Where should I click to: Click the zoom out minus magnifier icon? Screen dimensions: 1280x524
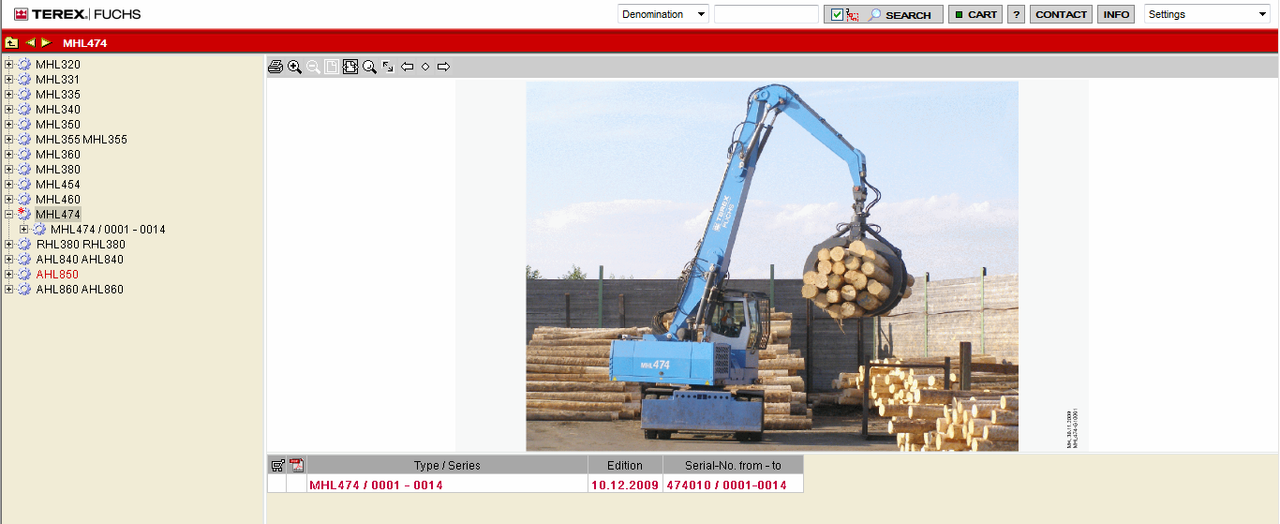pyautogui.click(x=313, y=67)
